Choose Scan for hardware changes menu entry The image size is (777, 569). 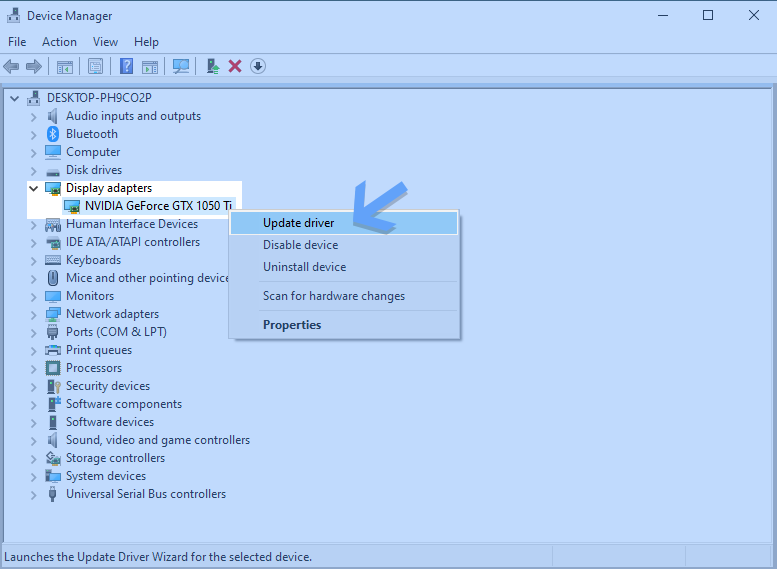point(344,296)
